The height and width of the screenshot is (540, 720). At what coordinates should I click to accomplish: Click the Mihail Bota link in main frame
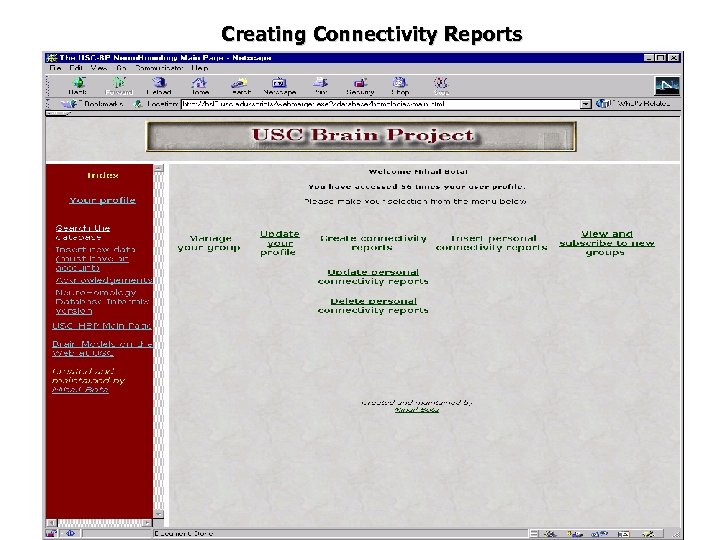click(x=417, y=410)
